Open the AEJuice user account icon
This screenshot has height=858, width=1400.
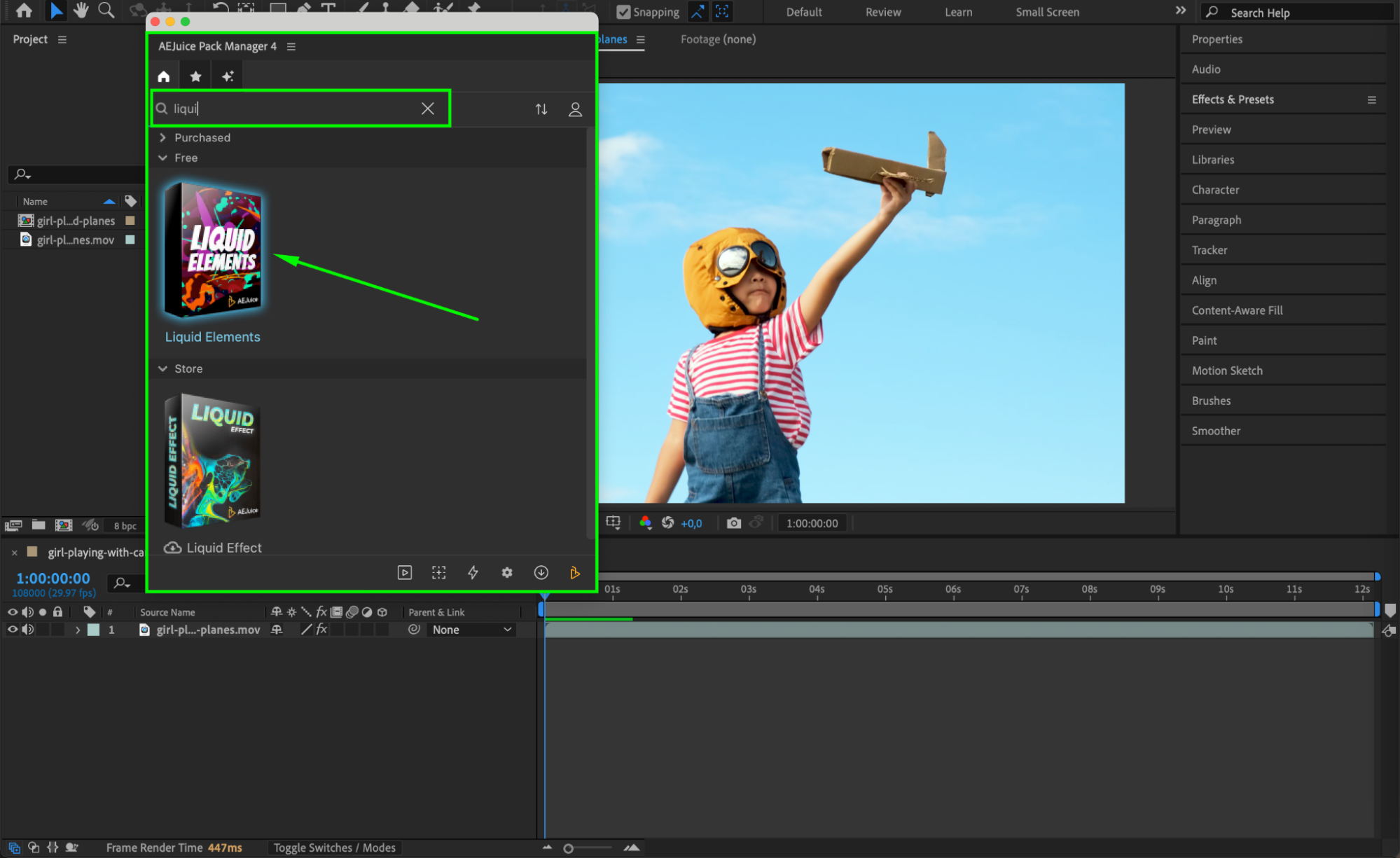tap(575, 109)
